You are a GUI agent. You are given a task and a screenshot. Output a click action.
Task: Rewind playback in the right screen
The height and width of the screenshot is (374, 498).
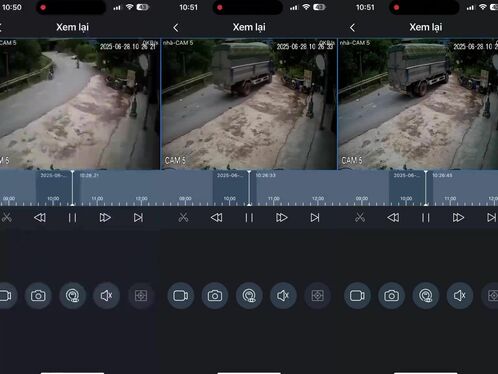(393, 218)
